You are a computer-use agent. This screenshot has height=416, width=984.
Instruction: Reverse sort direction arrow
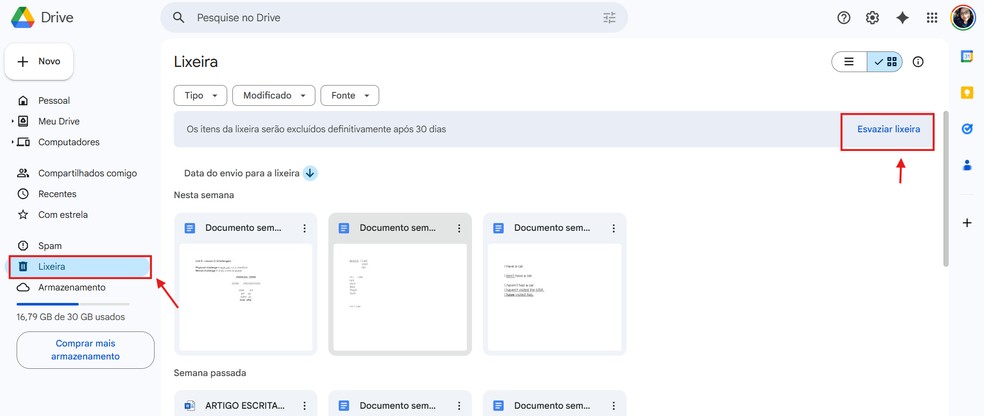click(x=310, y=173)
